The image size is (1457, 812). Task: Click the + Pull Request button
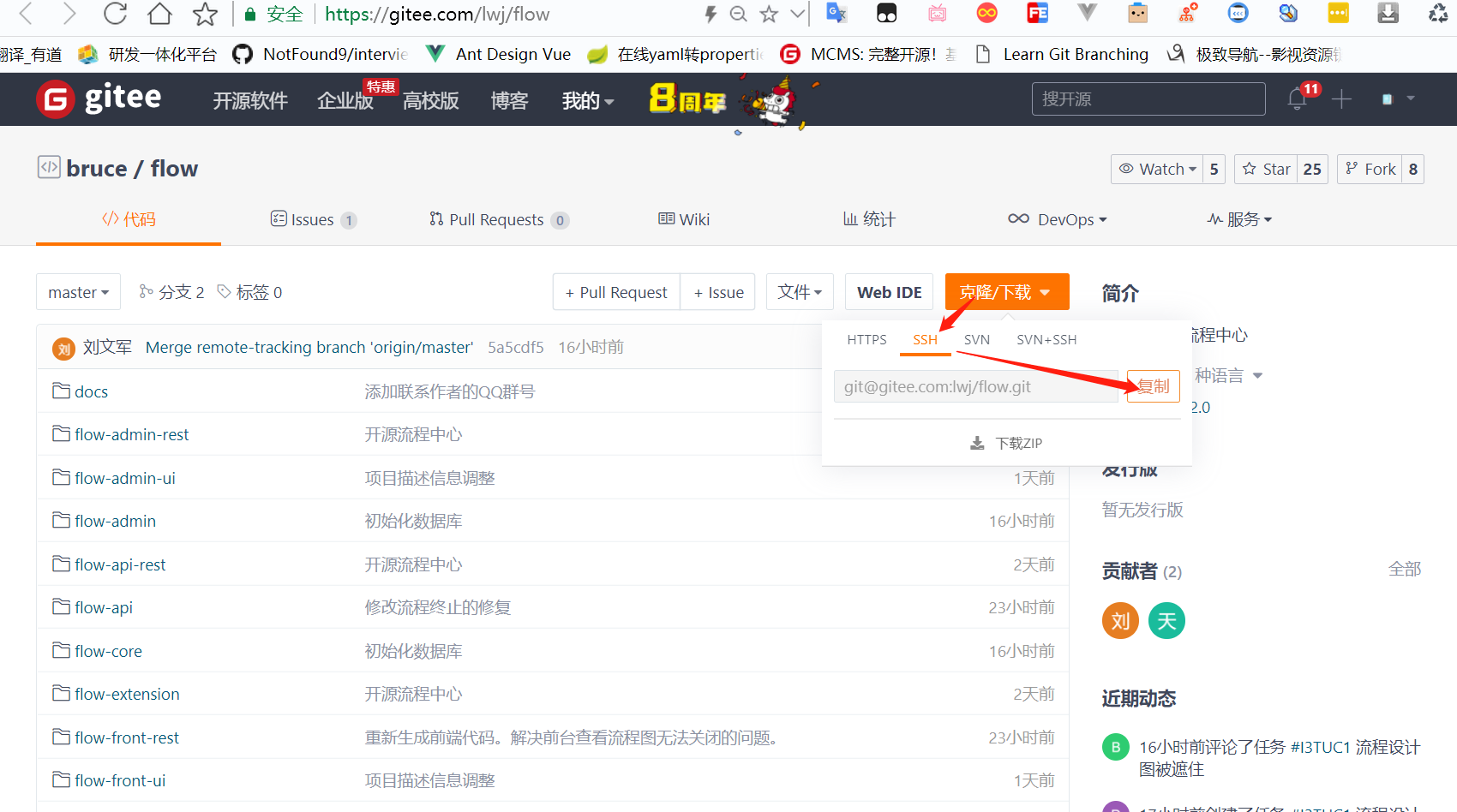click(616, 292)
